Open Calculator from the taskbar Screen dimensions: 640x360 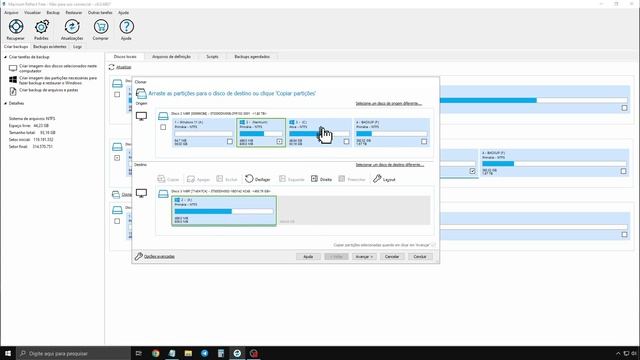pyautogui.click(x=221, y=353)
